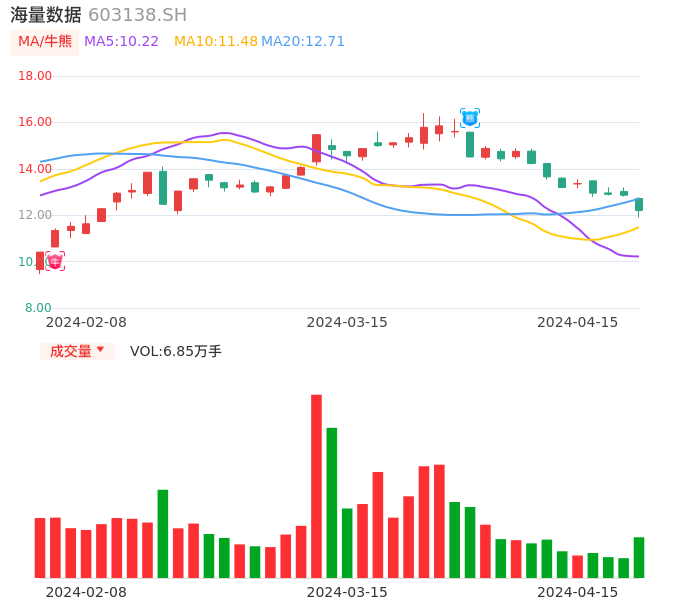Click the 2024-02-08 date label under price chart
Viewport: 686px width, 606px height.
(86, 322)
